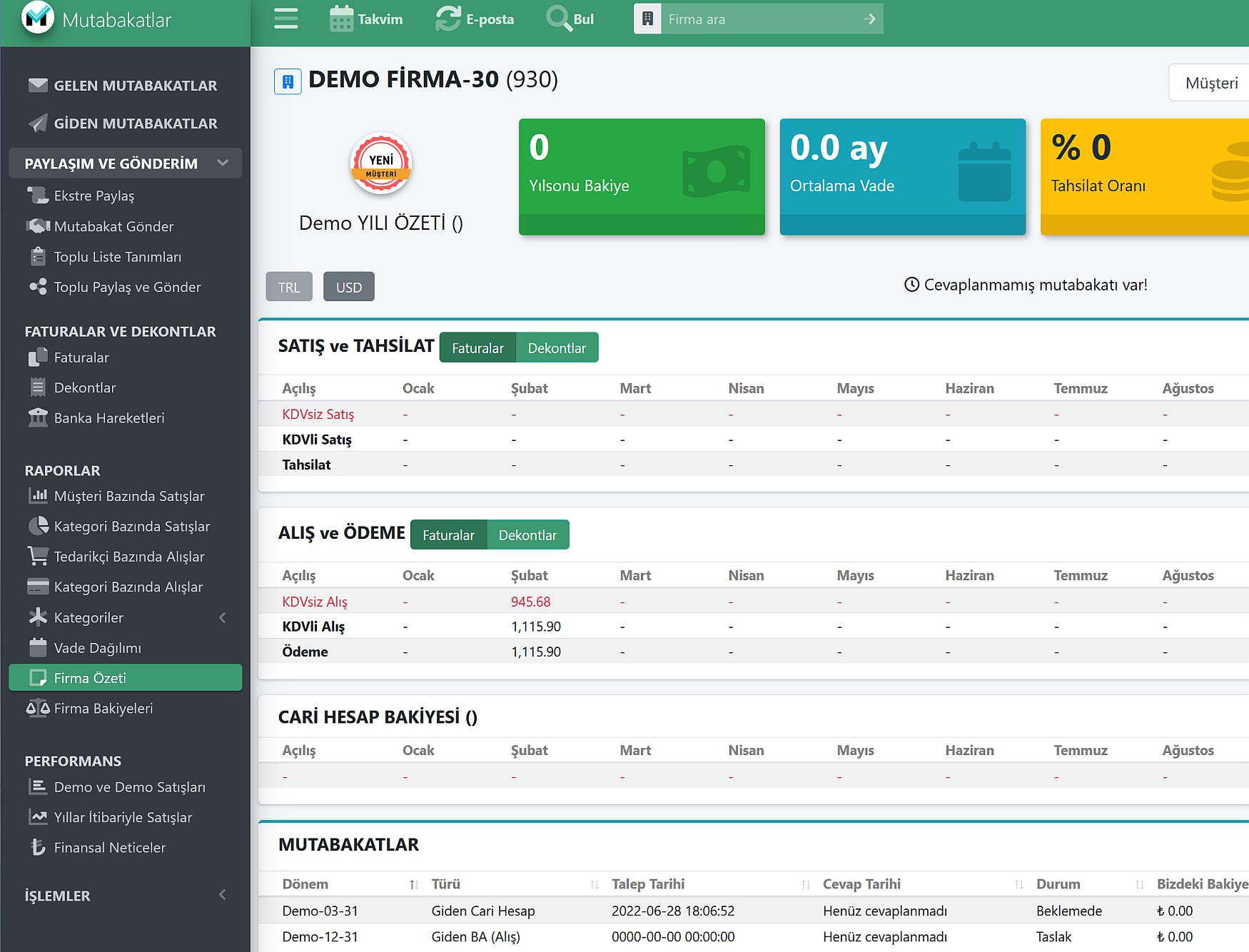Toggle Dekontlar in SATIŞ ve TAHSİLAT

(557, 348)
